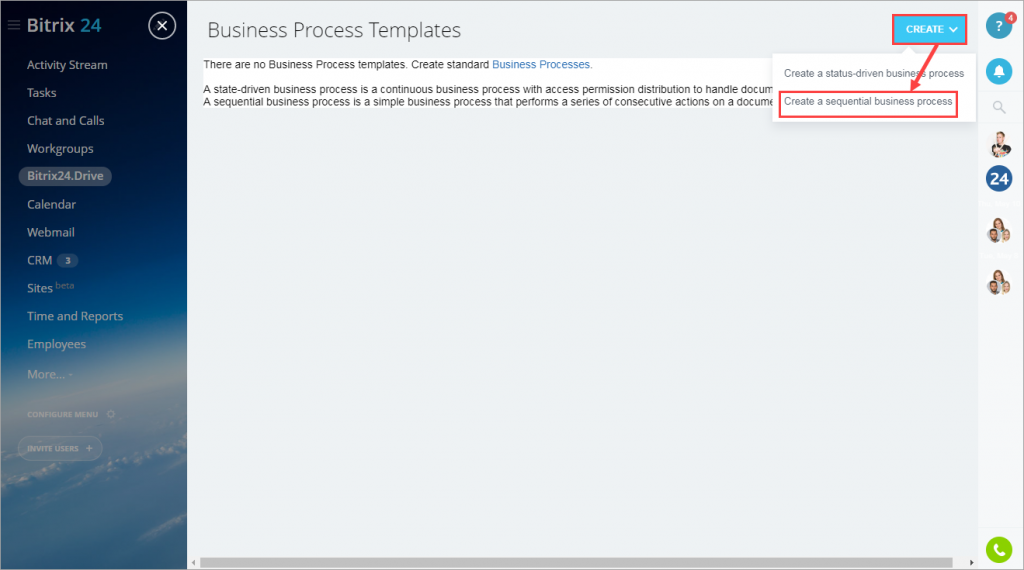
Task: Expand the CREATE dropdown button
Action: point(929,29)
